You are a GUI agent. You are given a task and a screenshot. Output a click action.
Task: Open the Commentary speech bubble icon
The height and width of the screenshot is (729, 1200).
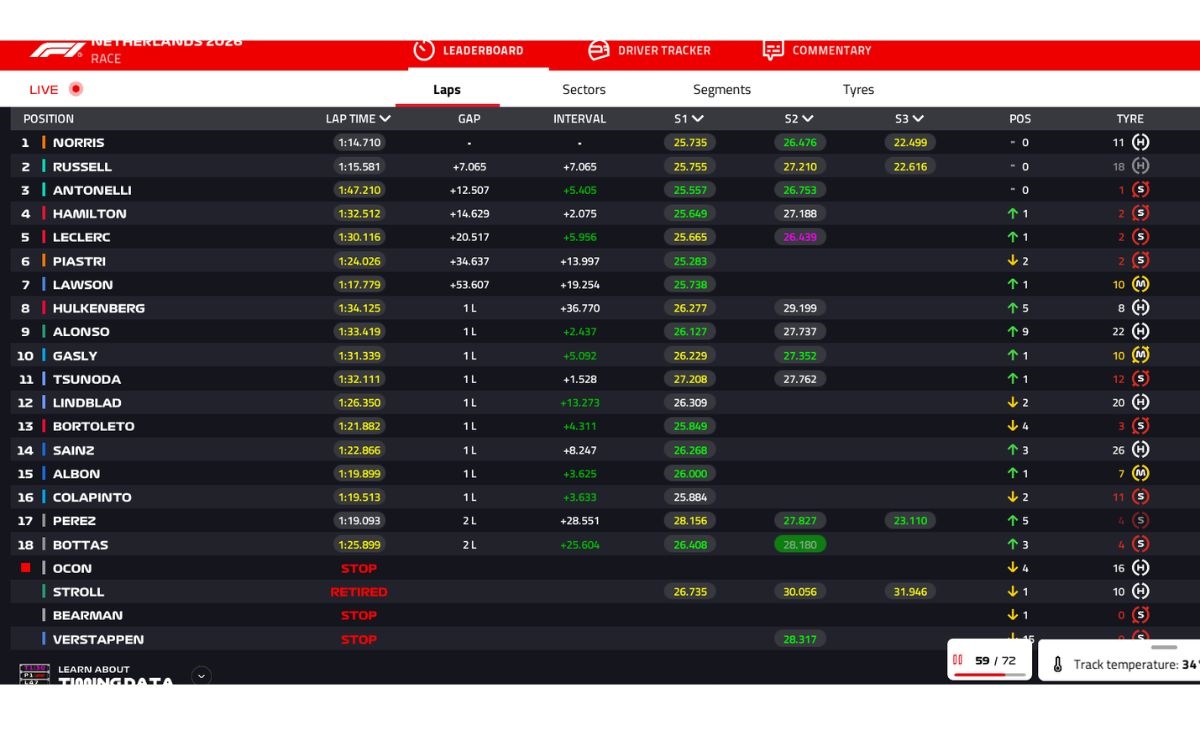(x=773, y=50)
